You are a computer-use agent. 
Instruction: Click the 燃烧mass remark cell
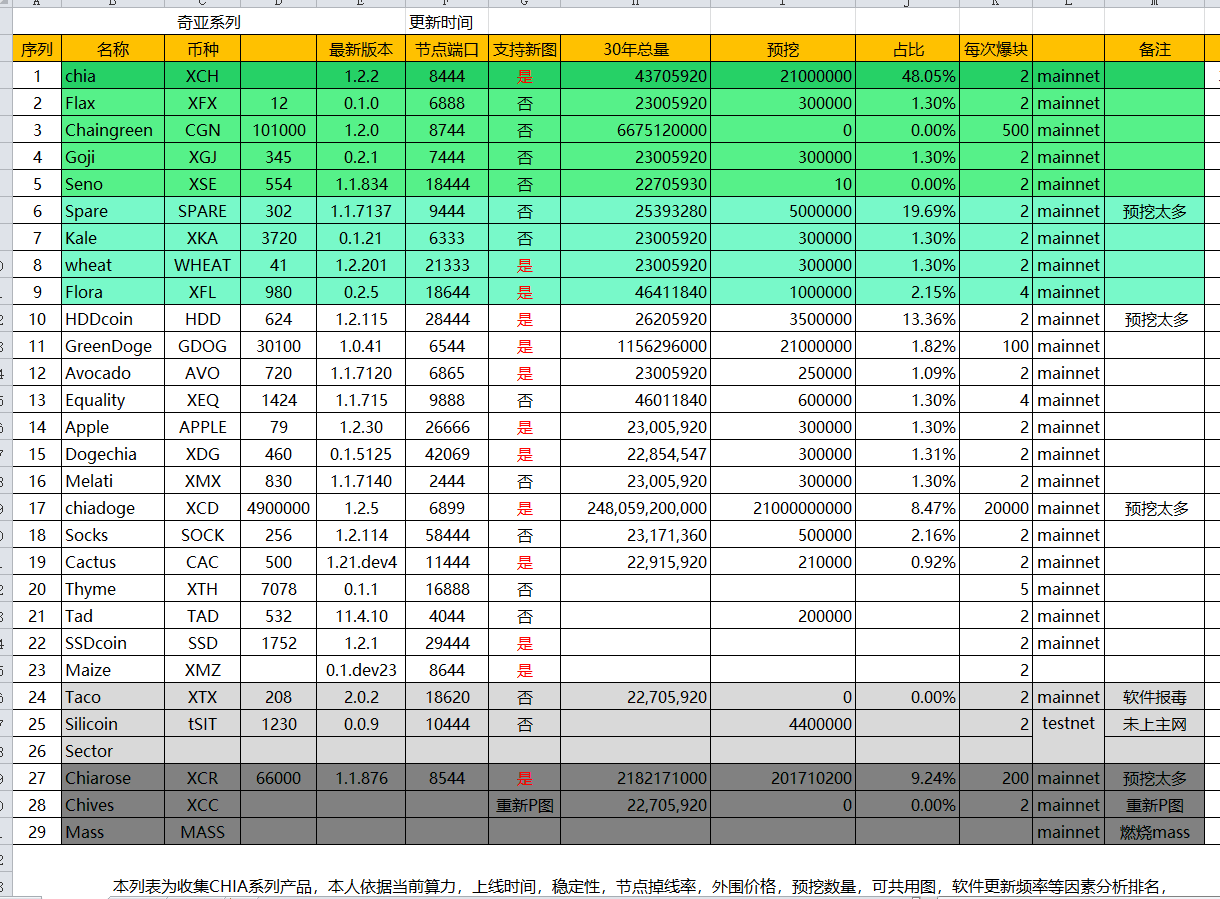click(x=1155, y=832)
